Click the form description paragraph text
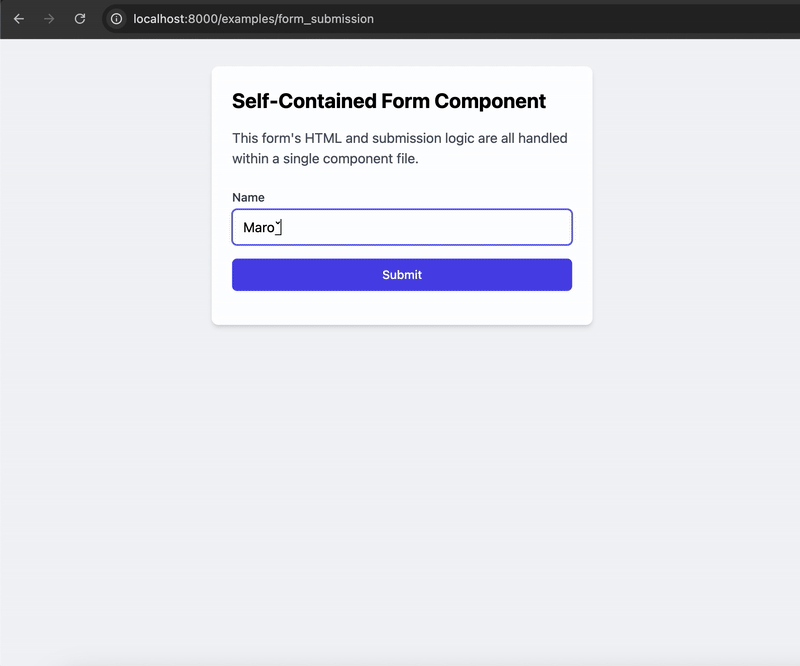Image resolution: width=800 pixels, height=666 pixels. tap(399, 148)
